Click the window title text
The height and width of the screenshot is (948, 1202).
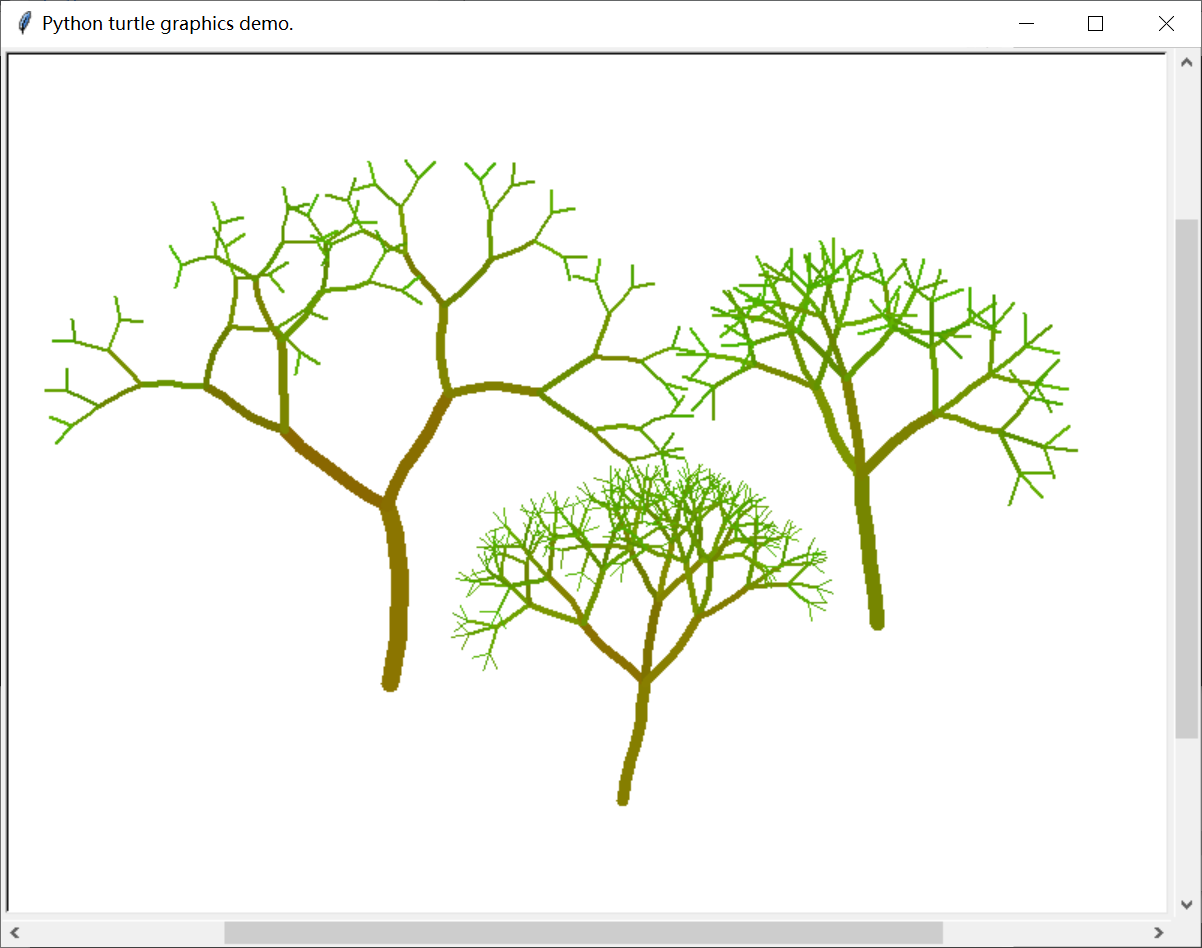[x=168, y=24]
